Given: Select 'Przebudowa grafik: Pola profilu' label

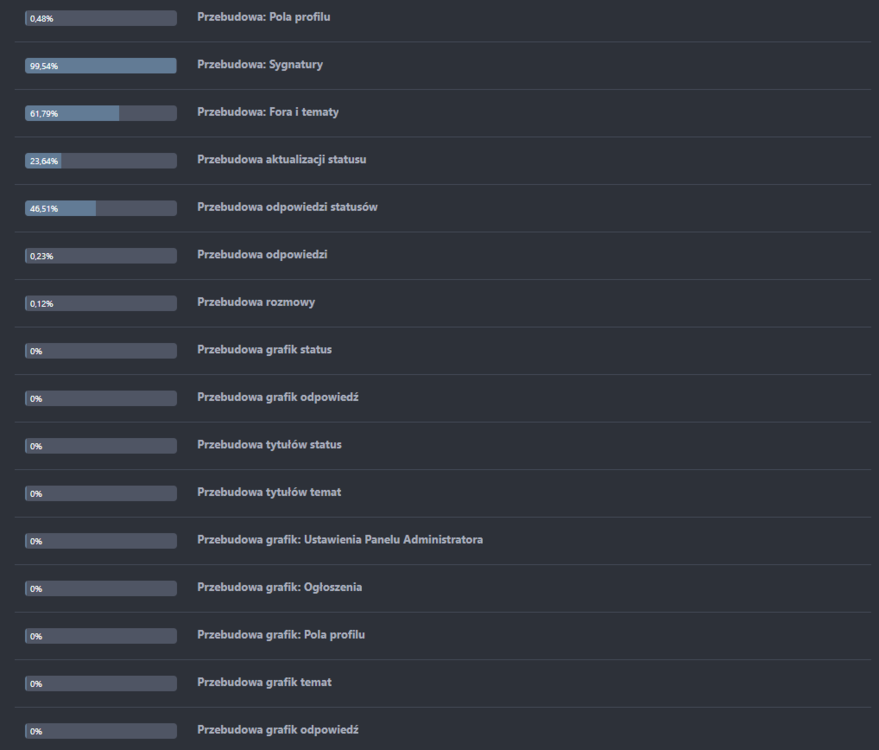Looking at the screenshot, I should (x=281, y=635).
